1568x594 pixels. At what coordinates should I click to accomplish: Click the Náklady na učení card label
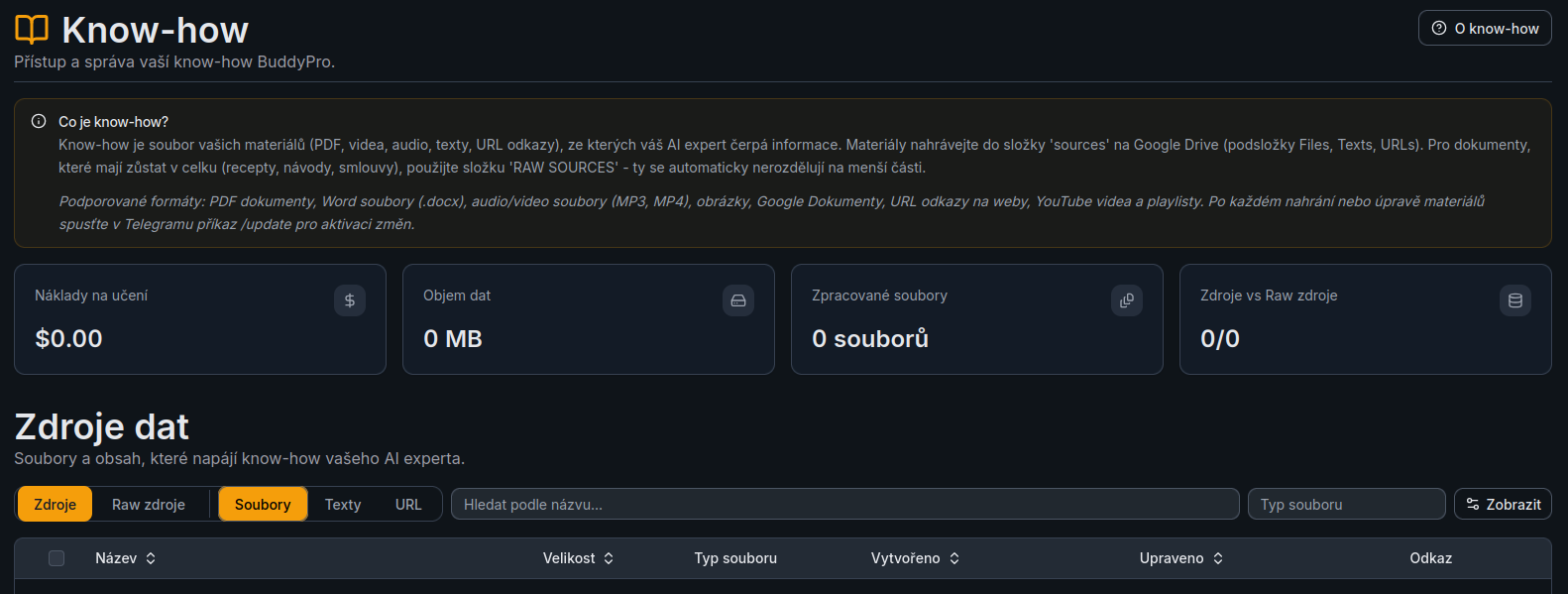pos(91,296)
